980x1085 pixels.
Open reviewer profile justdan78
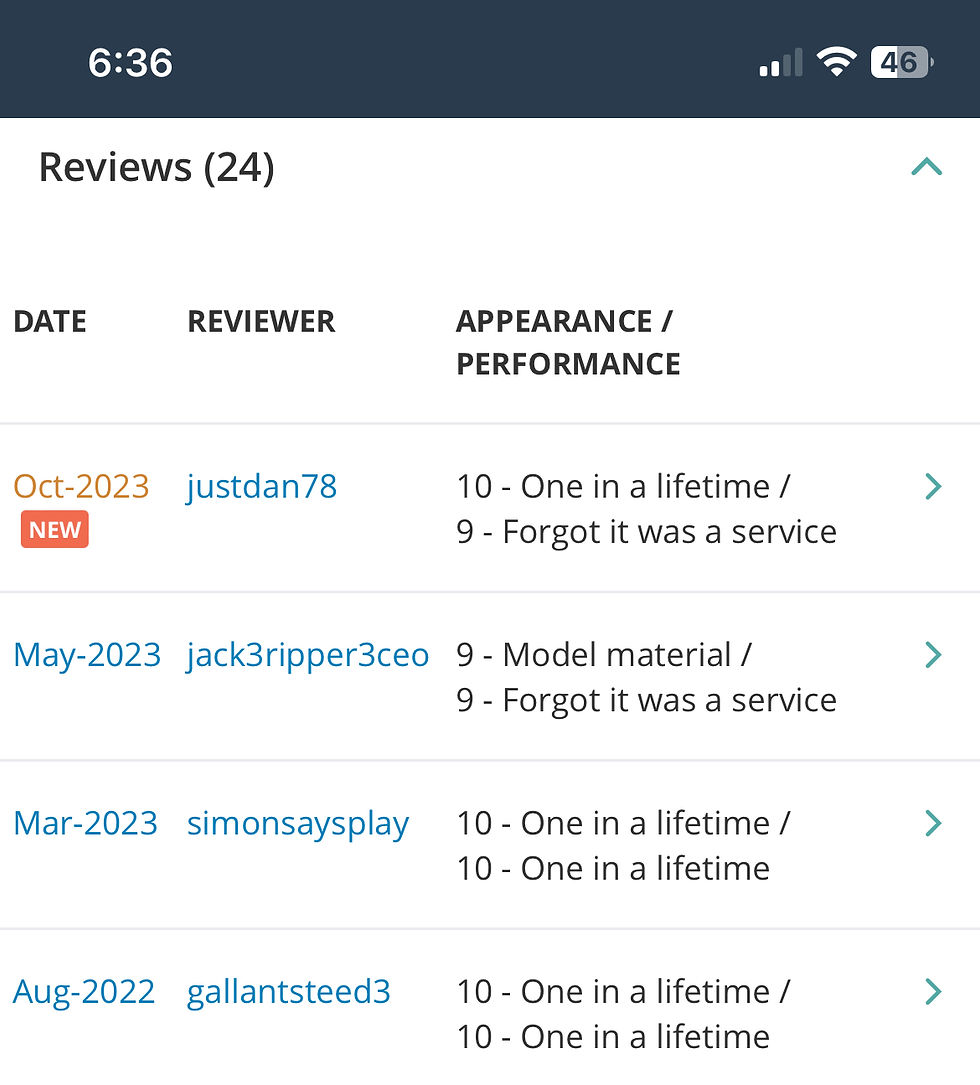tap(262, 486)
